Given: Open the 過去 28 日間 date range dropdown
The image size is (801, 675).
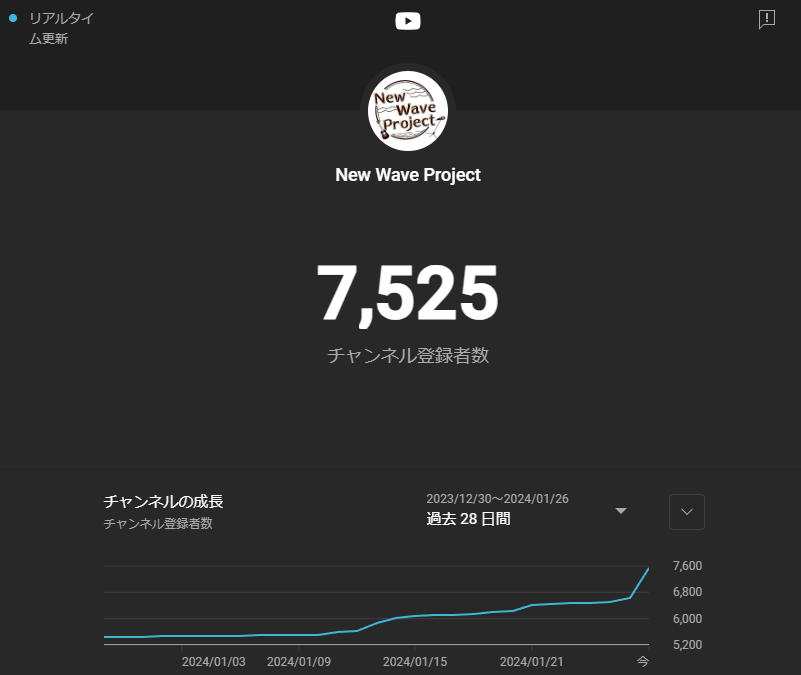Looking at the screenshot, I should (x=468, y=519).
